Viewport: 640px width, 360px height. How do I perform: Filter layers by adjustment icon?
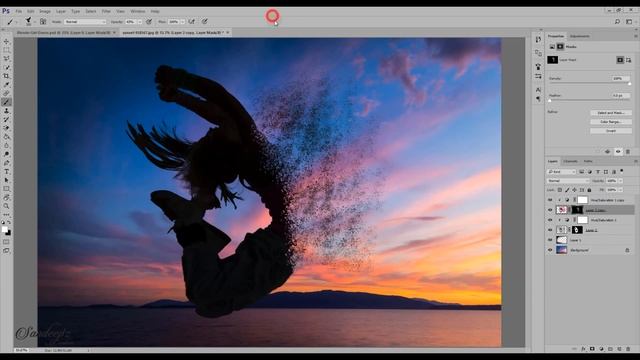pos(589,172)
